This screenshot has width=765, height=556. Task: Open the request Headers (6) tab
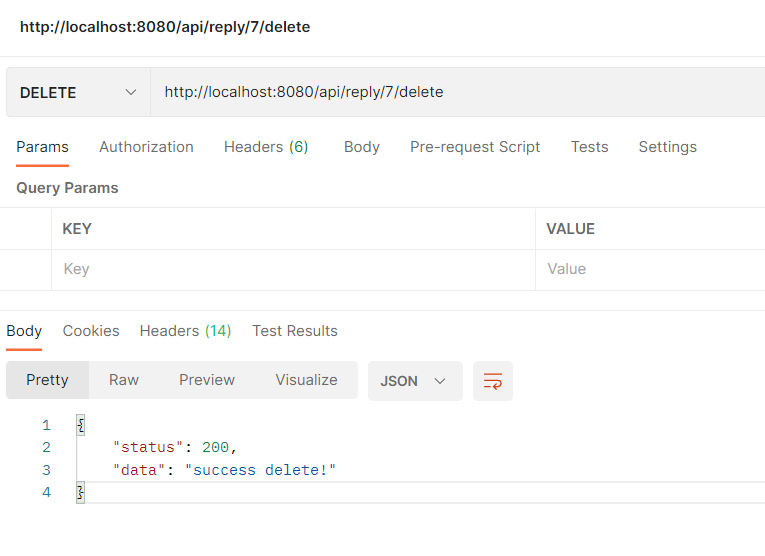(x=266, y=147)
